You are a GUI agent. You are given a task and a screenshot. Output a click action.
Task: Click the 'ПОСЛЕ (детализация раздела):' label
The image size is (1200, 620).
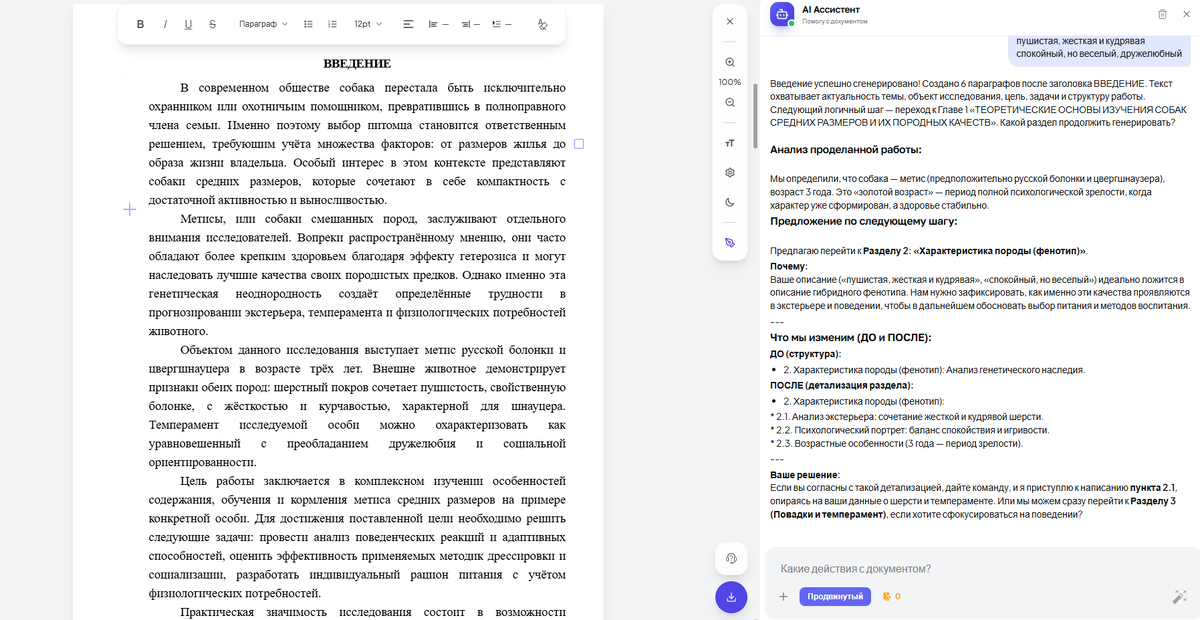pyautogui.click(x=841, y=385)
